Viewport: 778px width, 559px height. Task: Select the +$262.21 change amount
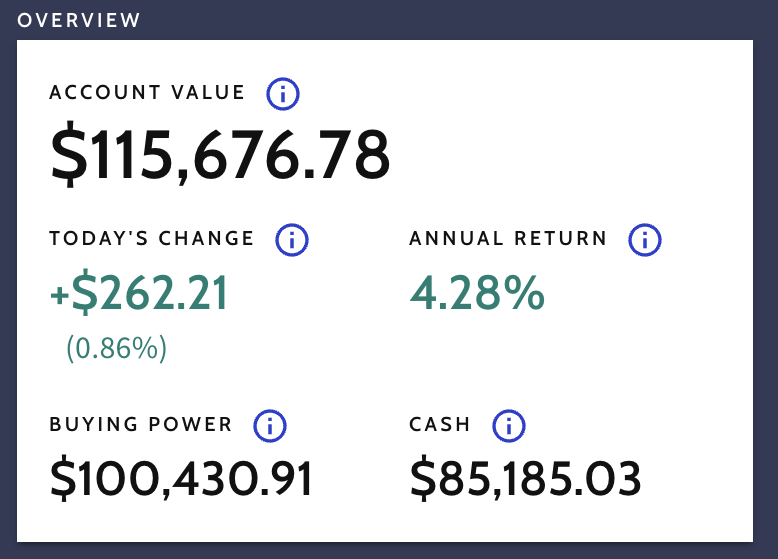point(140,294)
